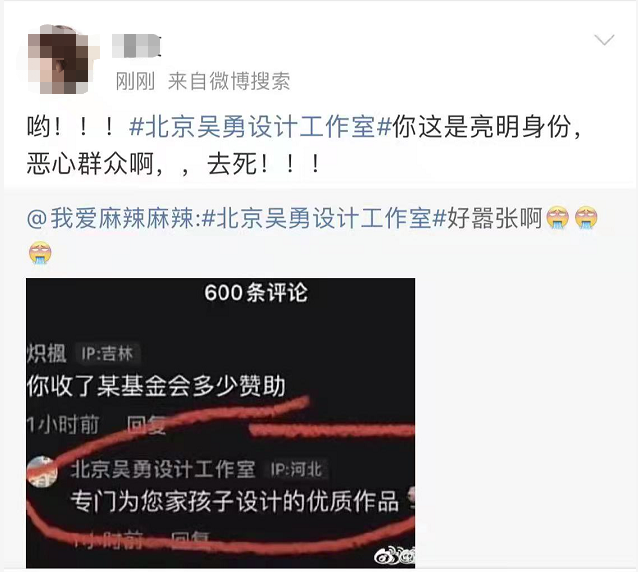Open the poster's pixelated profile avatar
Viewport: 638px width, 572px height.
(58, 59)
